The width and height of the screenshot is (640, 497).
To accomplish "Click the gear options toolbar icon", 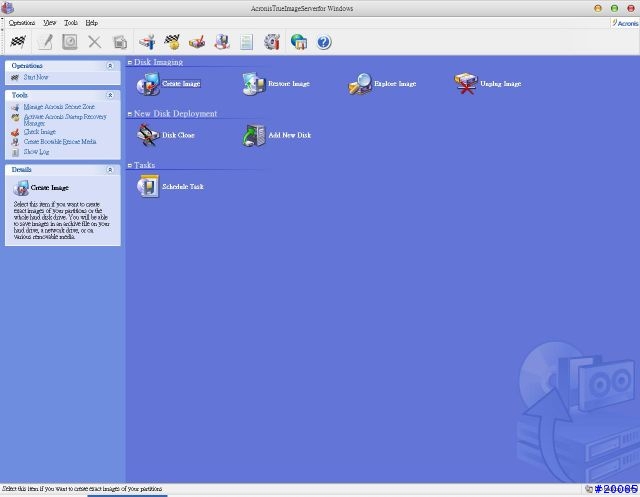I will pos(272,42).
